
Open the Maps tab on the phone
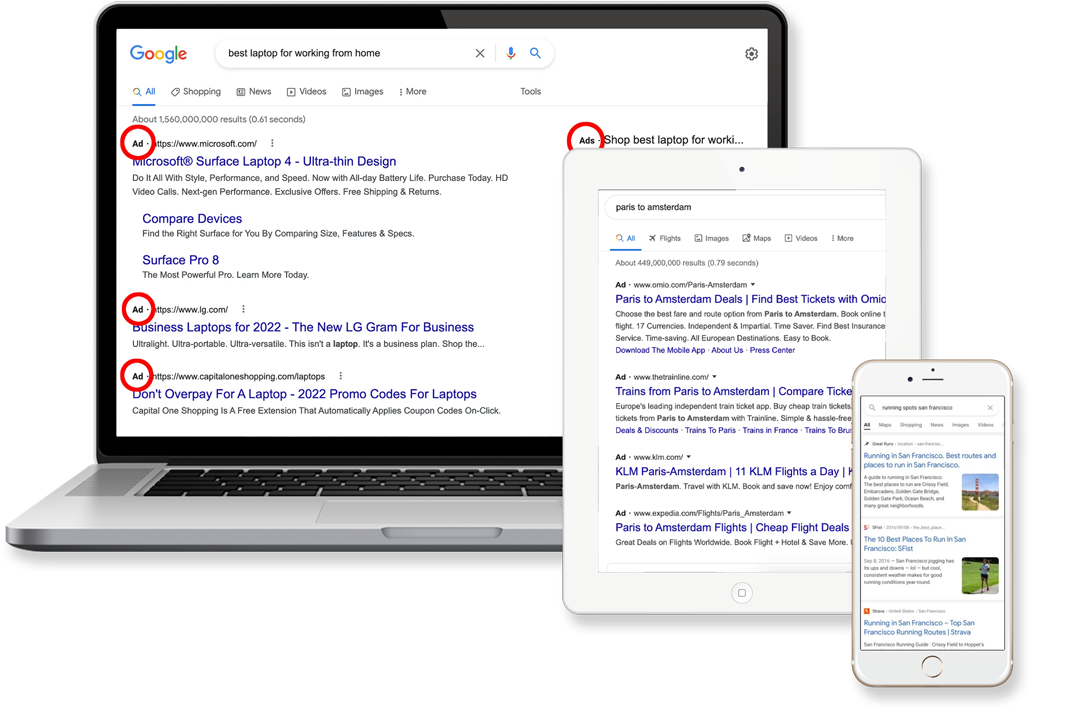click(x=885, y=425)
